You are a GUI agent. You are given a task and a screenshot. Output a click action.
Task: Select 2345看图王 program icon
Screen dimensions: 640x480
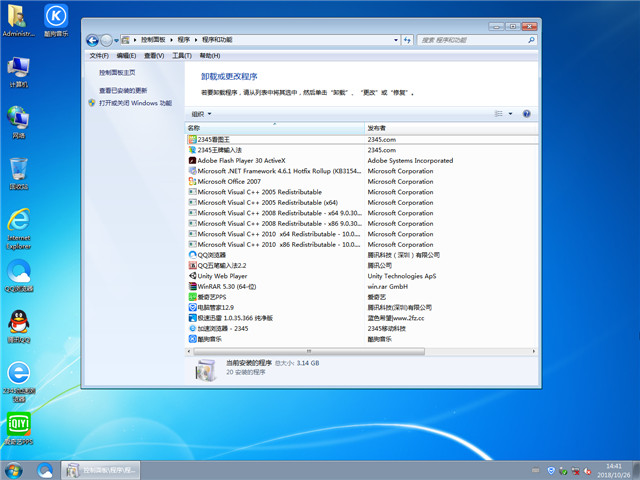(192, 140)
